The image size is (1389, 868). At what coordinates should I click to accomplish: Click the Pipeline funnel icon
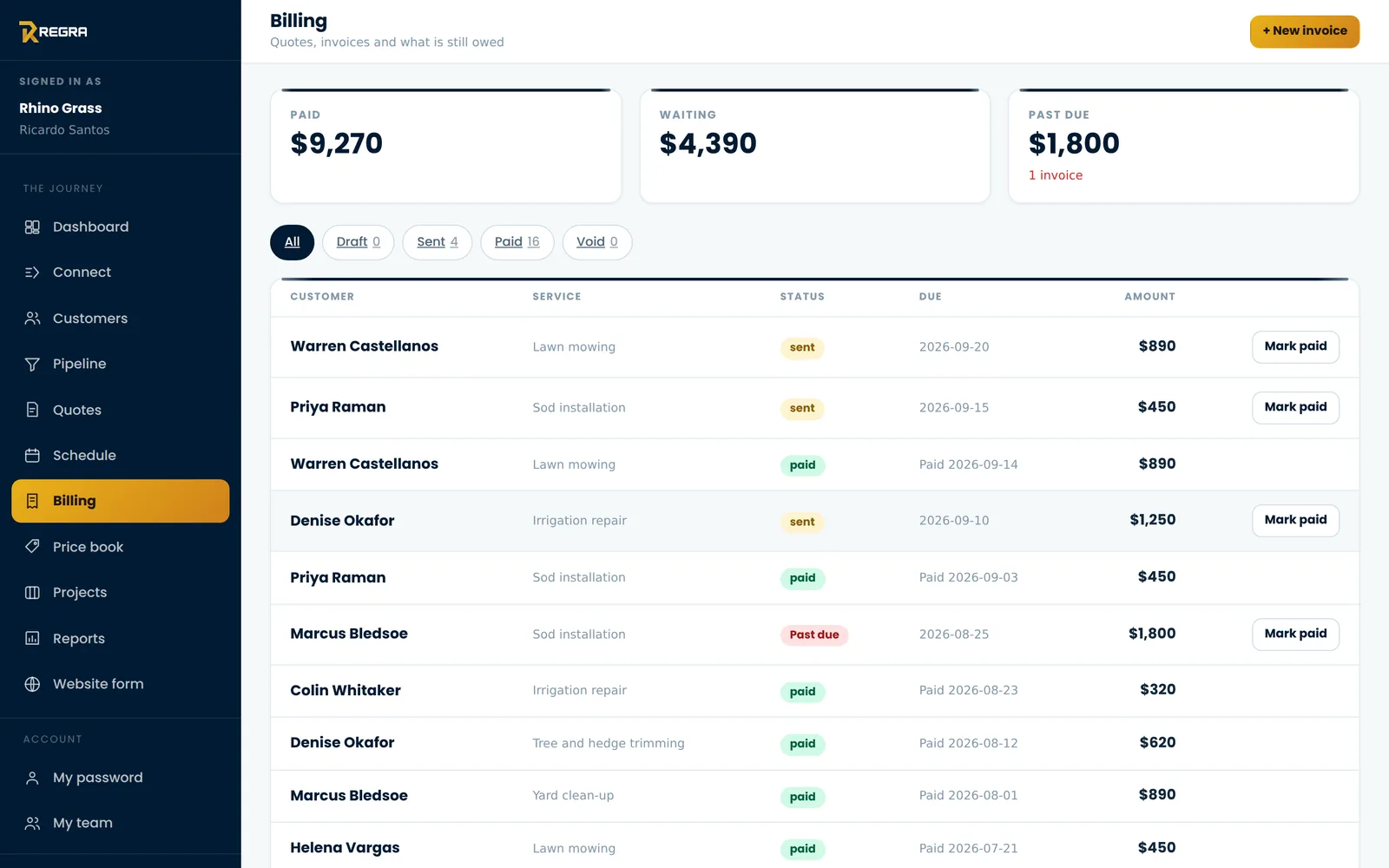(x=32, y=364)
